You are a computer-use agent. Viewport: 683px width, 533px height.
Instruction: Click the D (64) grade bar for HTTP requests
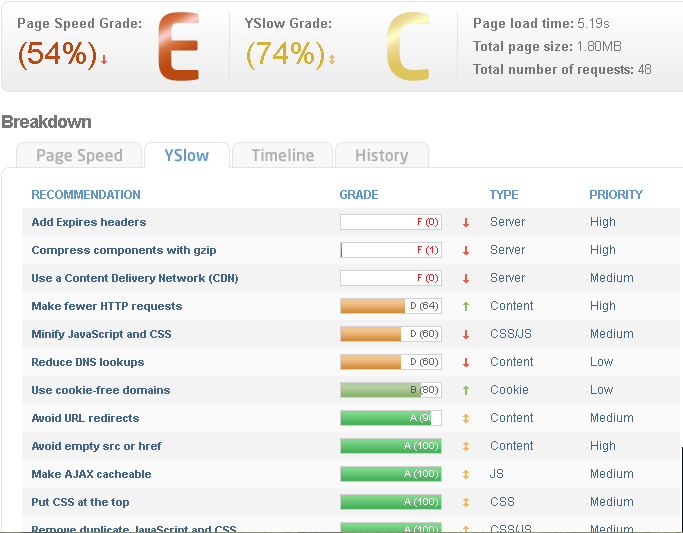(390, 306)
